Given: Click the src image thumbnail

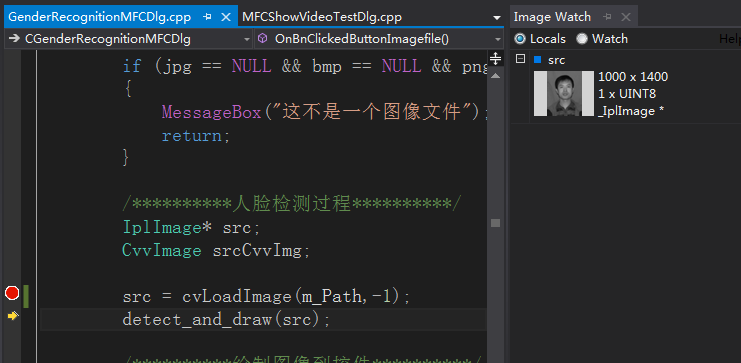Looking at the screenshot, I should (564, 94).
